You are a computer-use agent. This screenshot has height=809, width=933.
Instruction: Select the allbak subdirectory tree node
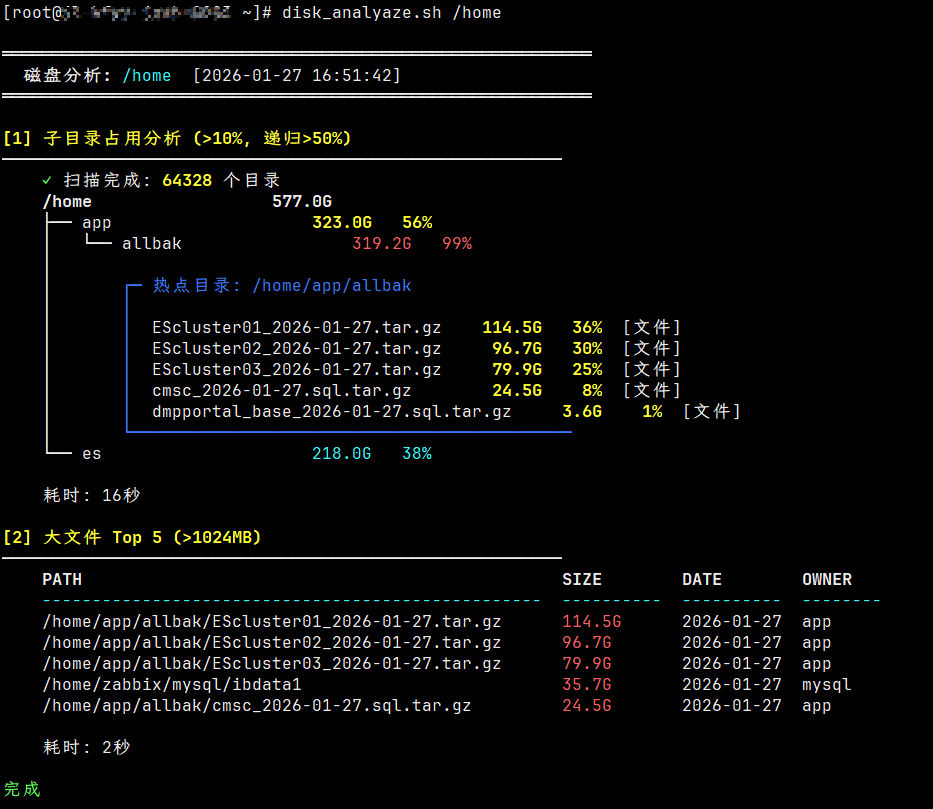pos(151,244)
